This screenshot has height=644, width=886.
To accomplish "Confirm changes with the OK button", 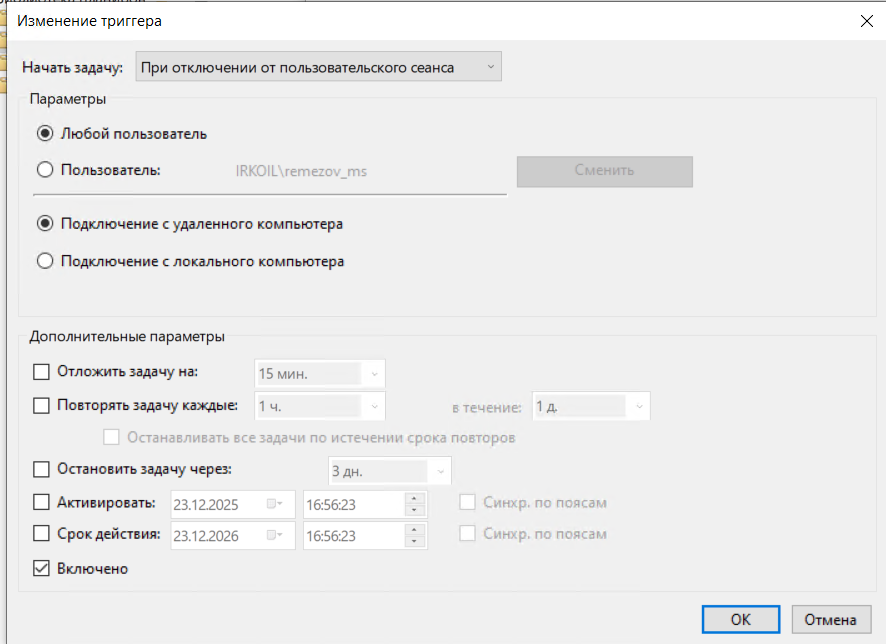I will pos(741,620).
